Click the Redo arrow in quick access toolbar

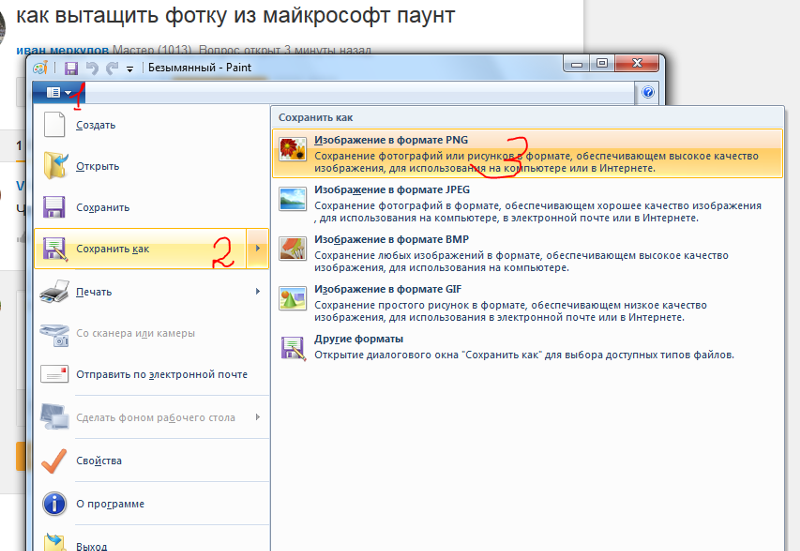pos(112,68)
